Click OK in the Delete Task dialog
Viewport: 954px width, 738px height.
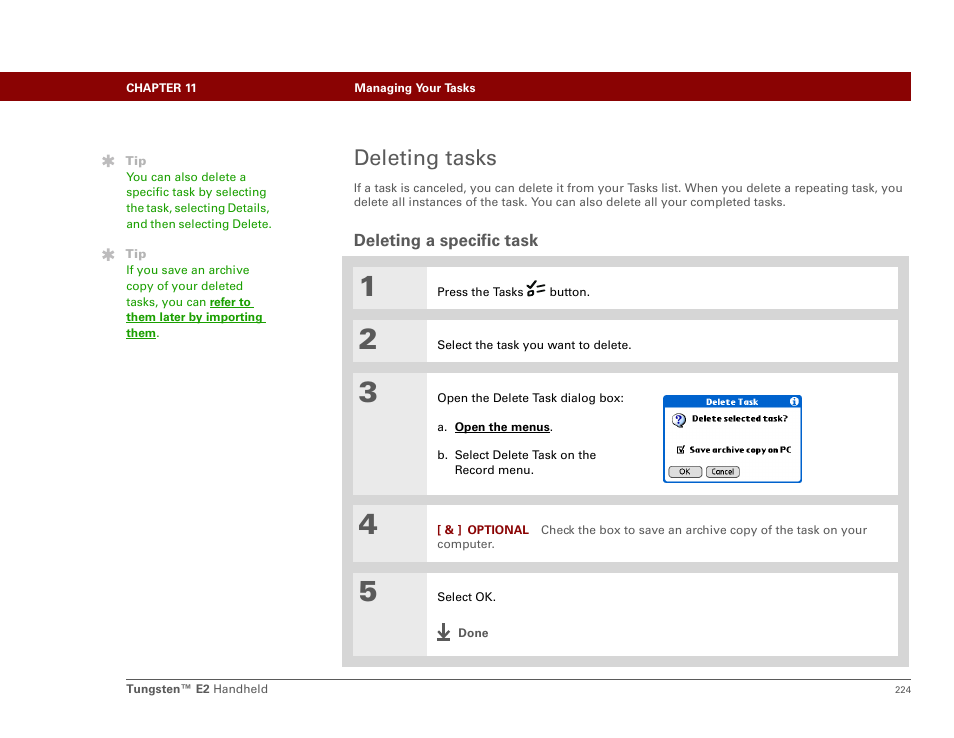point(685,472)
